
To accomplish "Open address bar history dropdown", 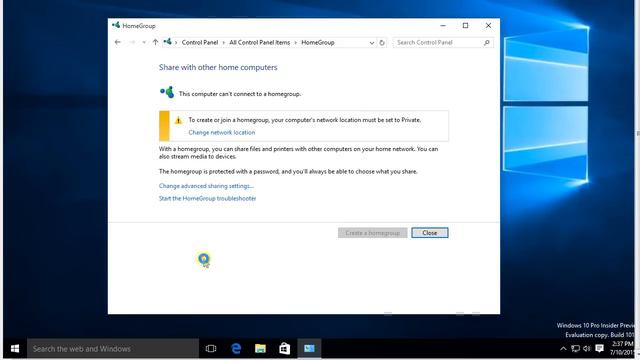I will [371, 42].
